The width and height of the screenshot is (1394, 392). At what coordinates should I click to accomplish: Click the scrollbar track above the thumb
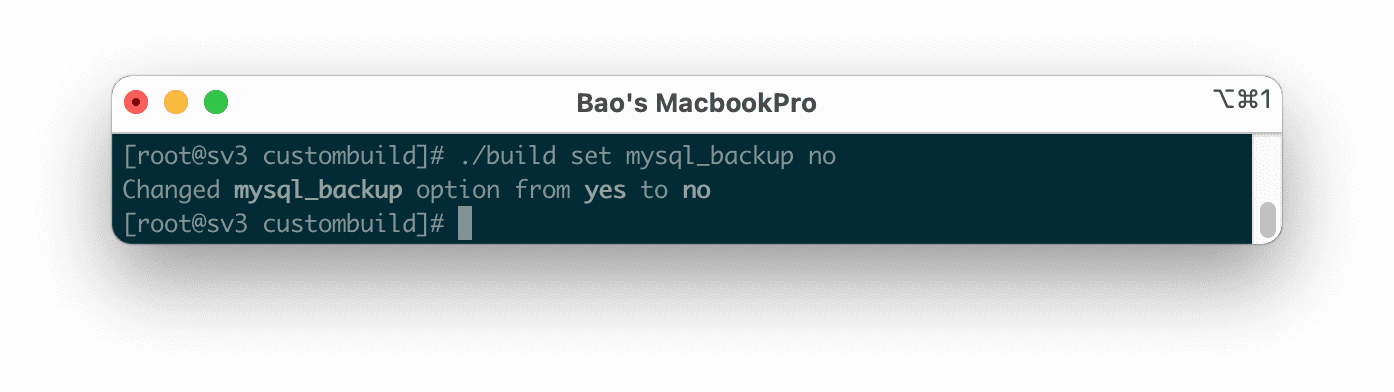[1268, 168]
